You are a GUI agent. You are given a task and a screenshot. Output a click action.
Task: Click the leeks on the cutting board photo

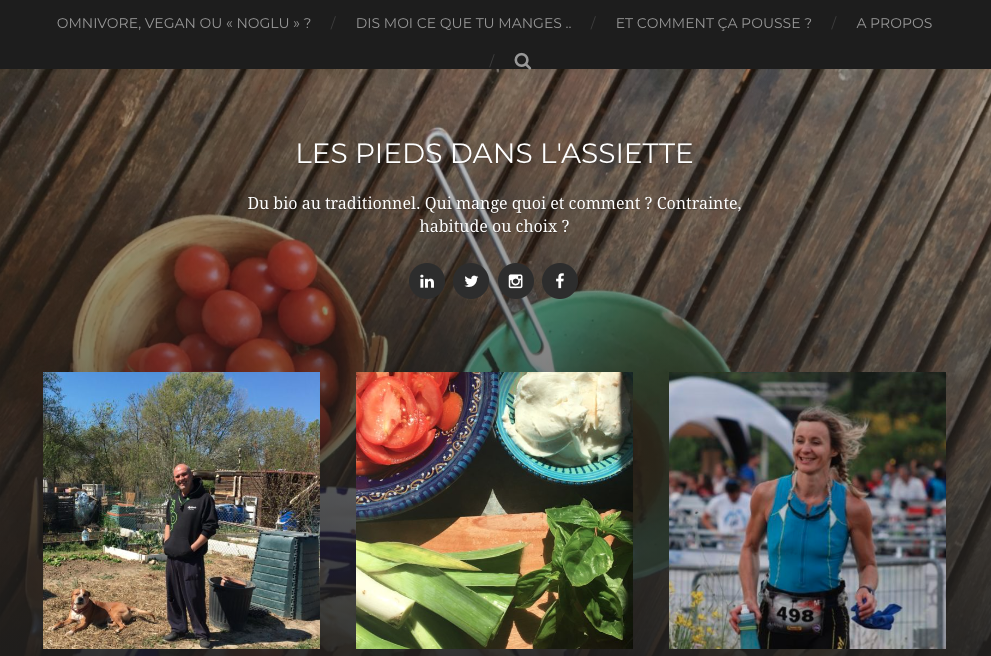pos(438,594)
